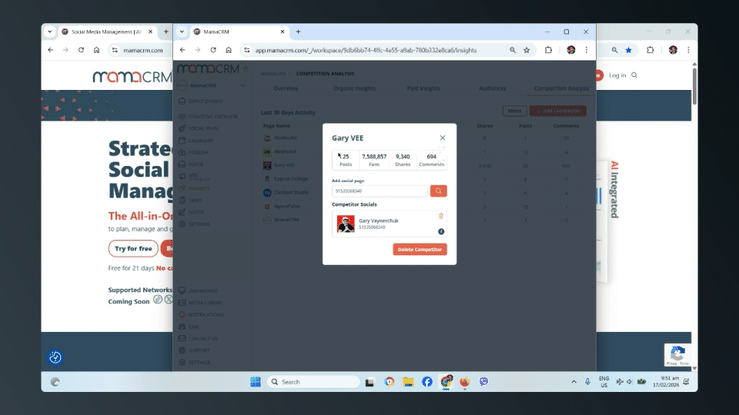Screen dimensions: 739x415
Task: Close the Gary VEE competitor dialog
Action: (x=442, y=138)
